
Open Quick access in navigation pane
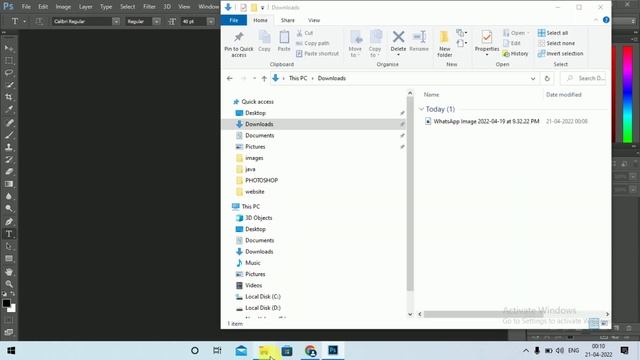coord(257,102)
